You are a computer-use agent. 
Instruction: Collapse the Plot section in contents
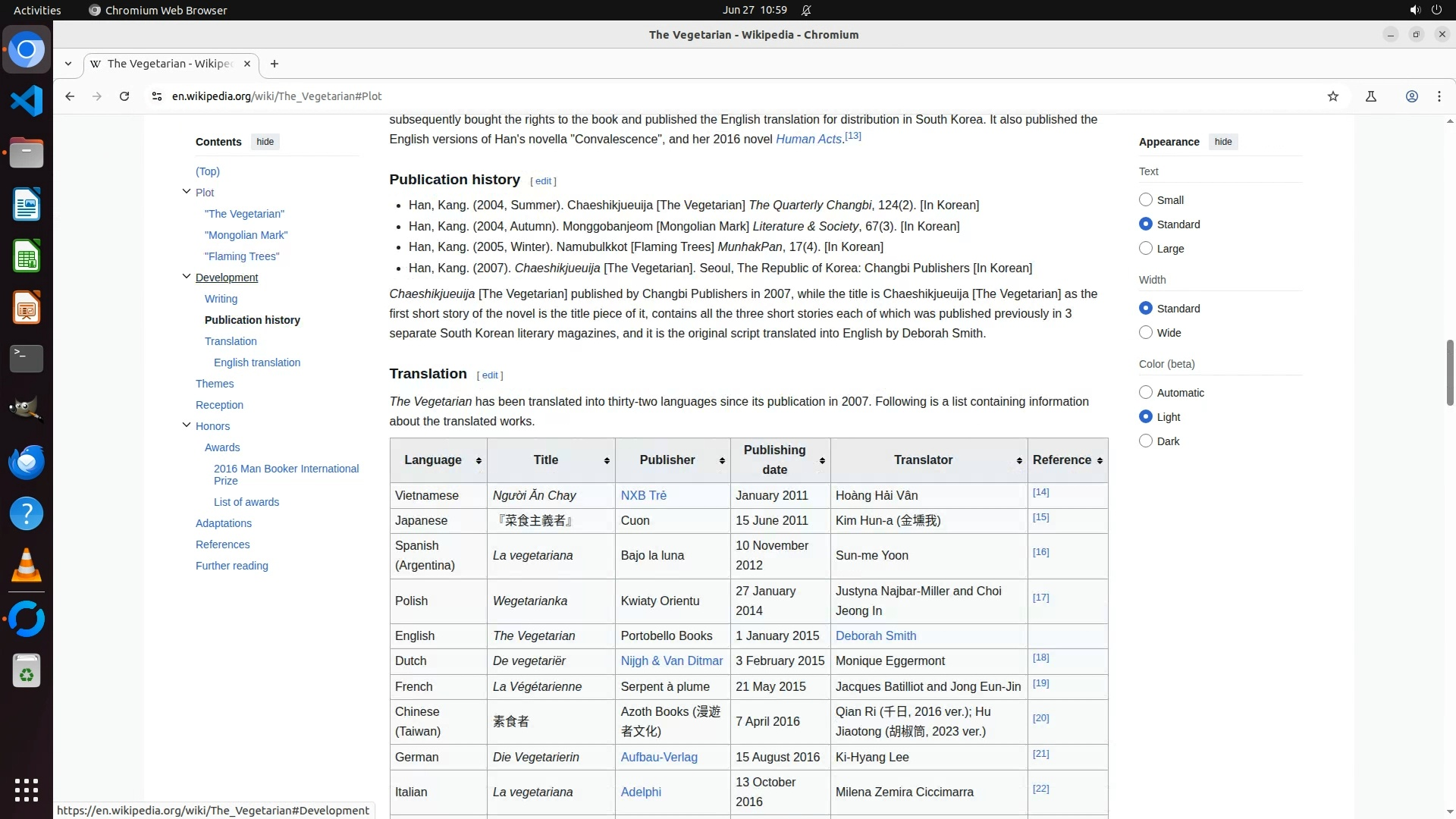pos(187,191)
